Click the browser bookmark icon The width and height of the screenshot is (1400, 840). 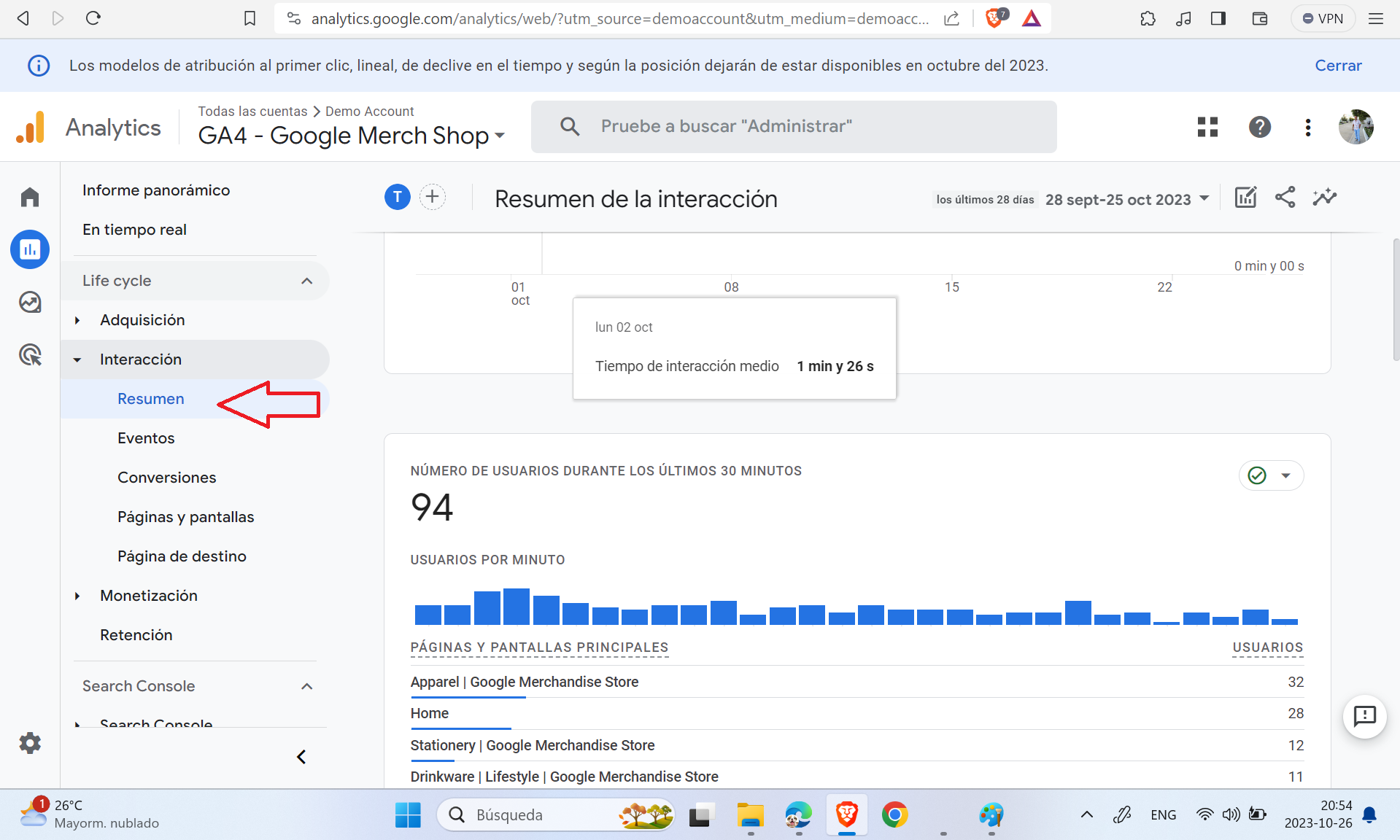click(x=250, y=18)
